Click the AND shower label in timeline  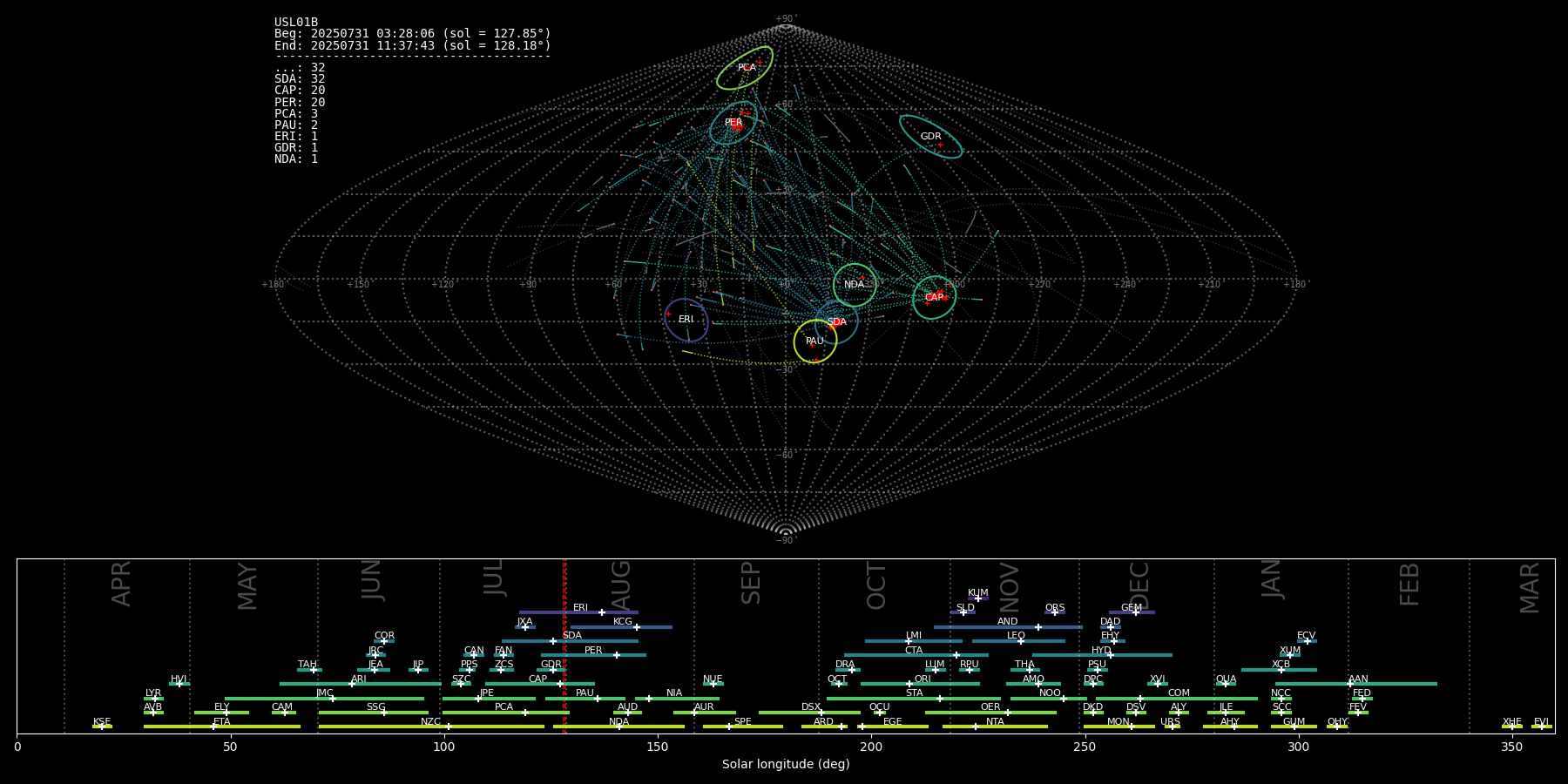(1008, 622)
